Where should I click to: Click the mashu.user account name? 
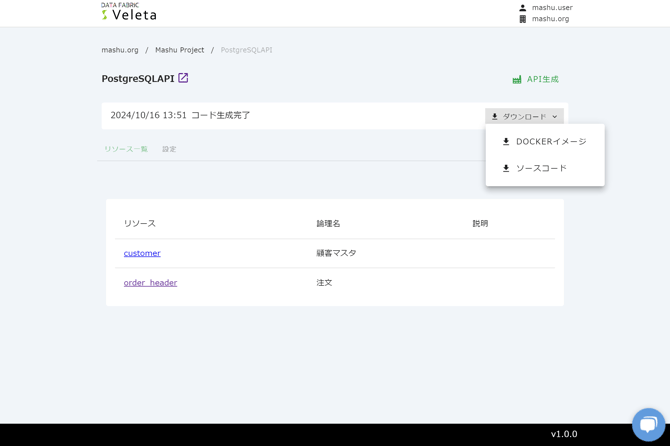tap(552, 8)
